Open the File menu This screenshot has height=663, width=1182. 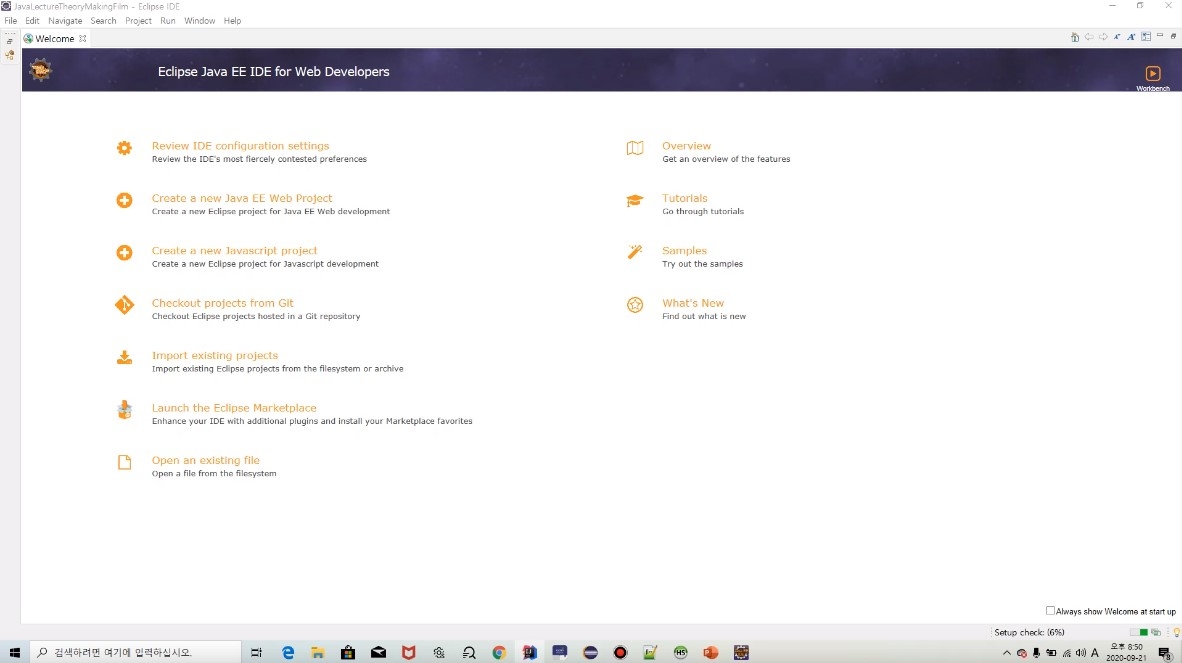(x=11, y=21)
